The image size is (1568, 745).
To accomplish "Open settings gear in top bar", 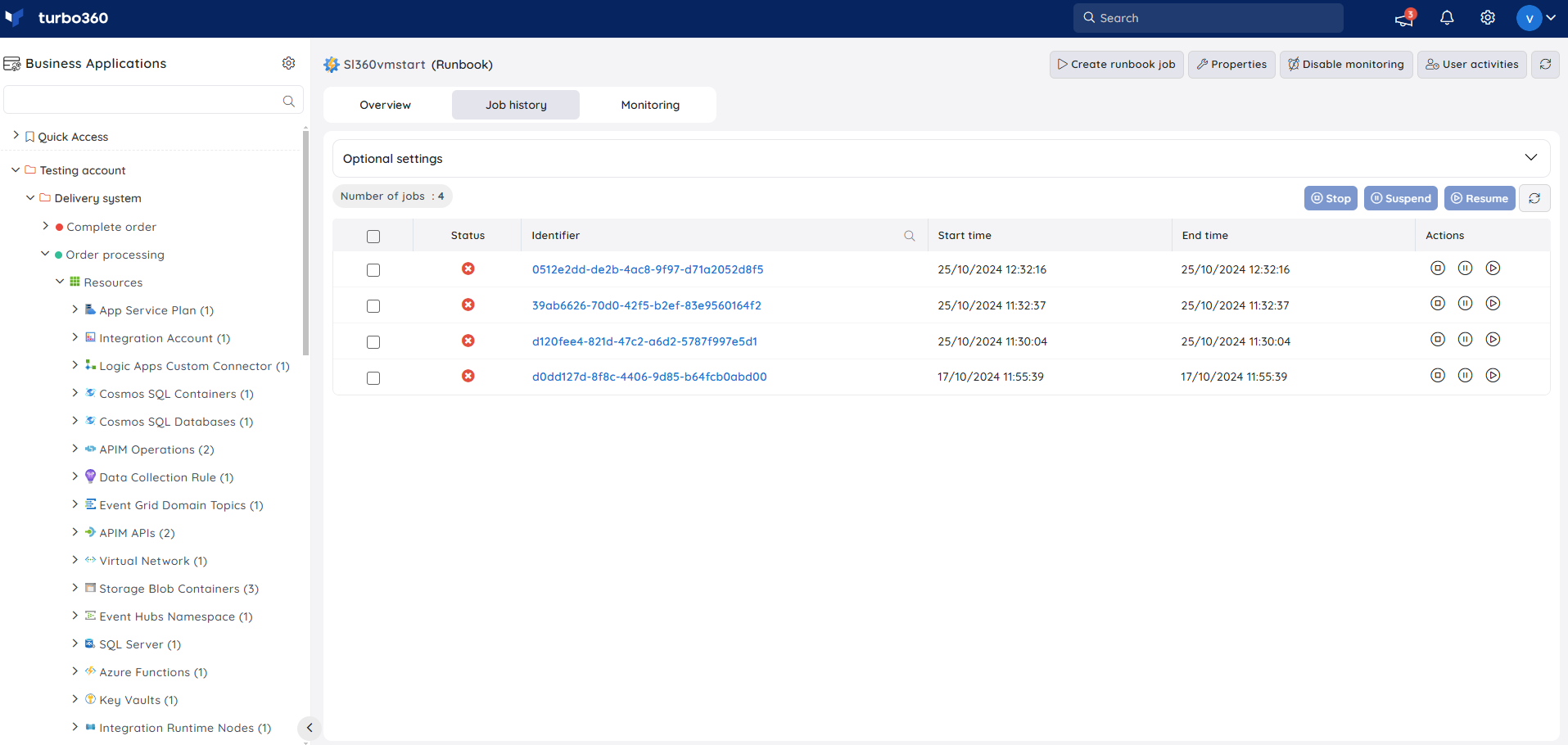I will (1488, 18).
